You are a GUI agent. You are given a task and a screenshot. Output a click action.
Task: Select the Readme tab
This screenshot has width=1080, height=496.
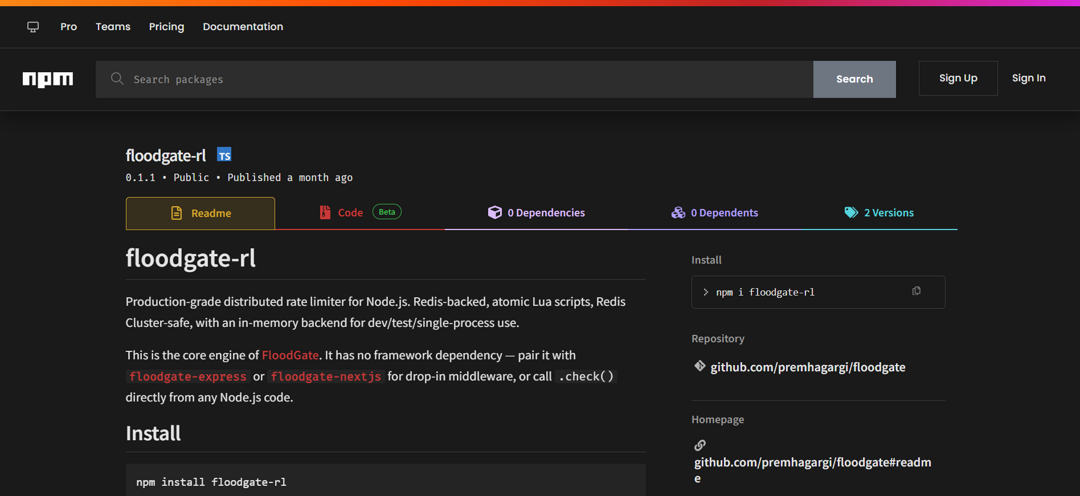(x=200, y=214)
